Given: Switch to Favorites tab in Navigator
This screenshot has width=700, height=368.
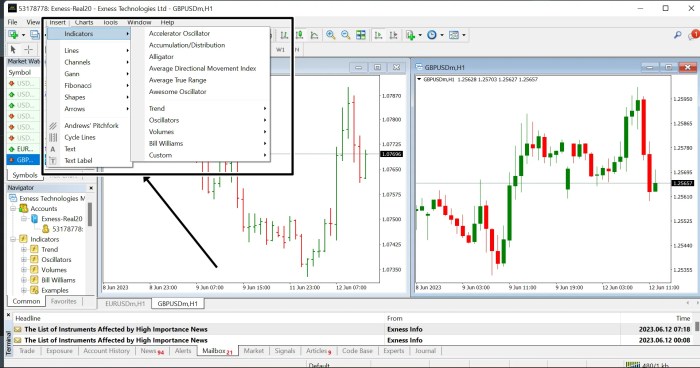Looking at the screenshot, I should pos(63,301).
